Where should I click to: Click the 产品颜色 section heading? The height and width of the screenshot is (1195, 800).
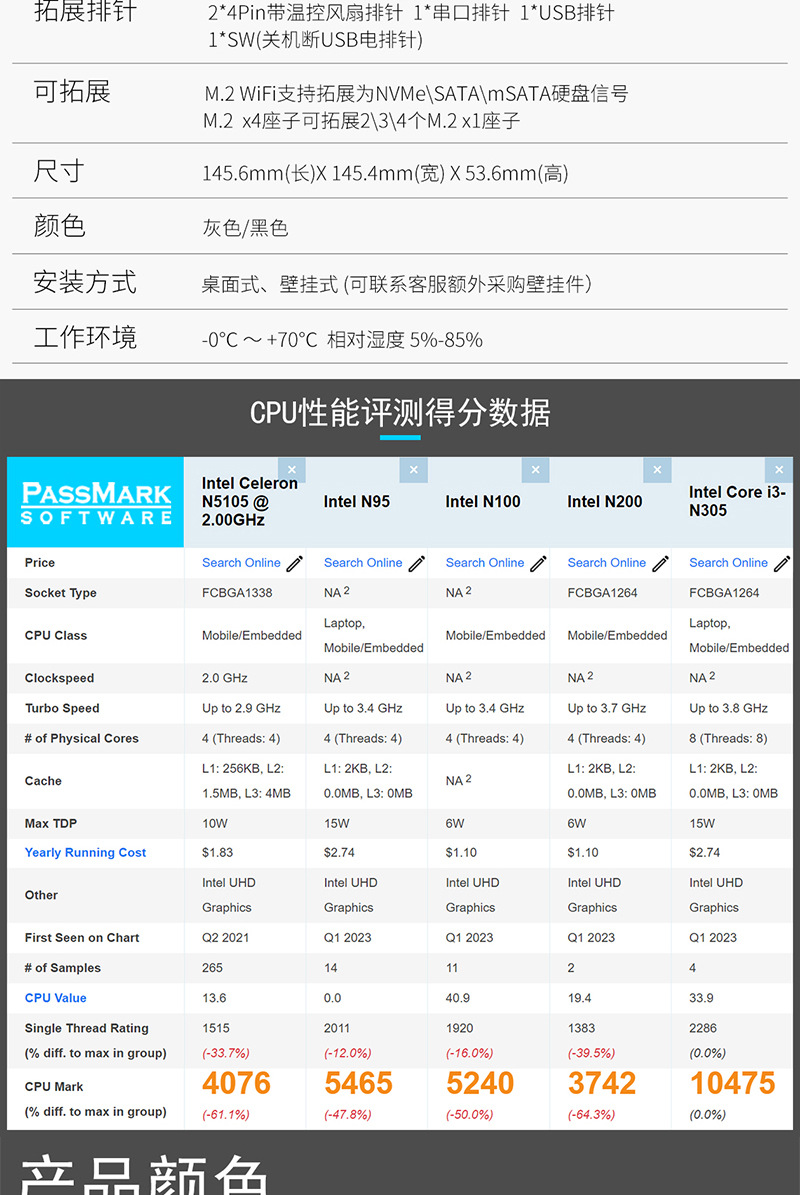(x=143, y=1174)
